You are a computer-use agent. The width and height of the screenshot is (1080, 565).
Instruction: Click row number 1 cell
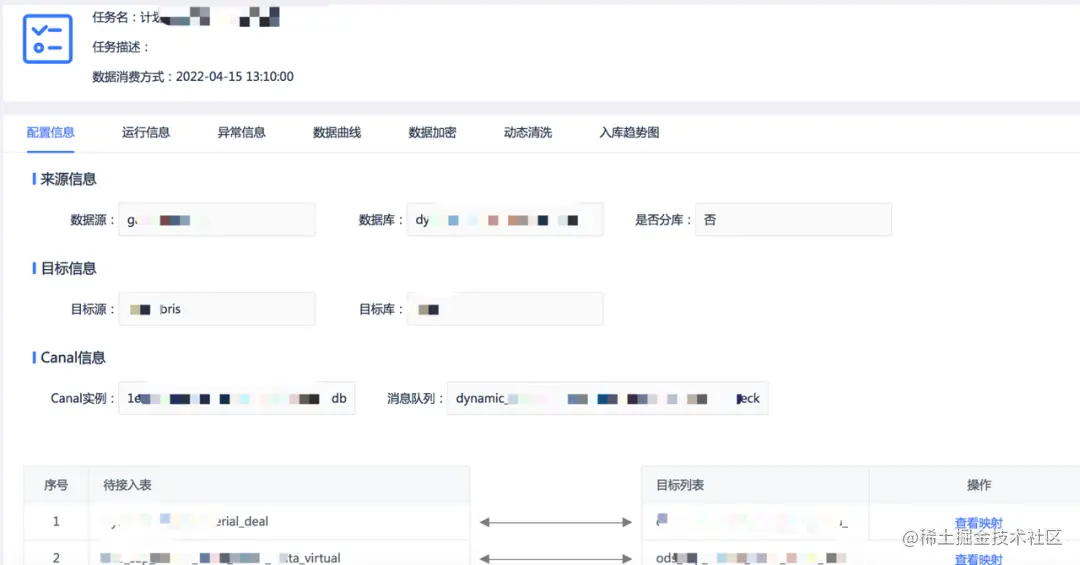pyautogui.click(x=56, y=522)
